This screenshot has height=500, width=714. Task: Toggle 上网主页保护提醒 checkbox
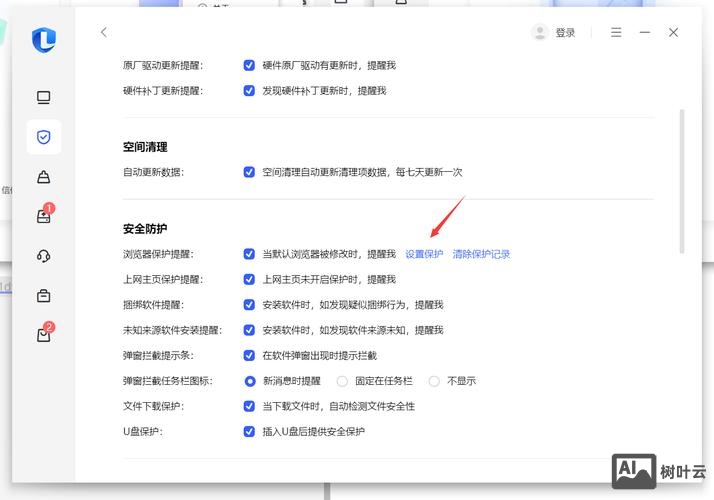click(249, 279)
